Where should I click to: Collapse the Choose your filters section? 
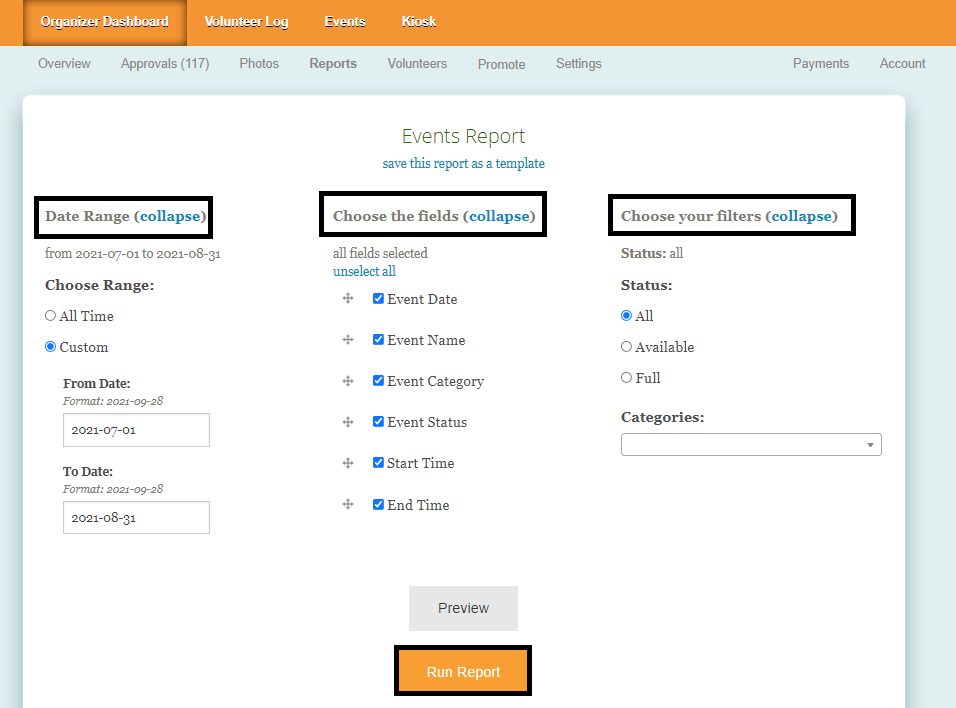tap(801, 216)
